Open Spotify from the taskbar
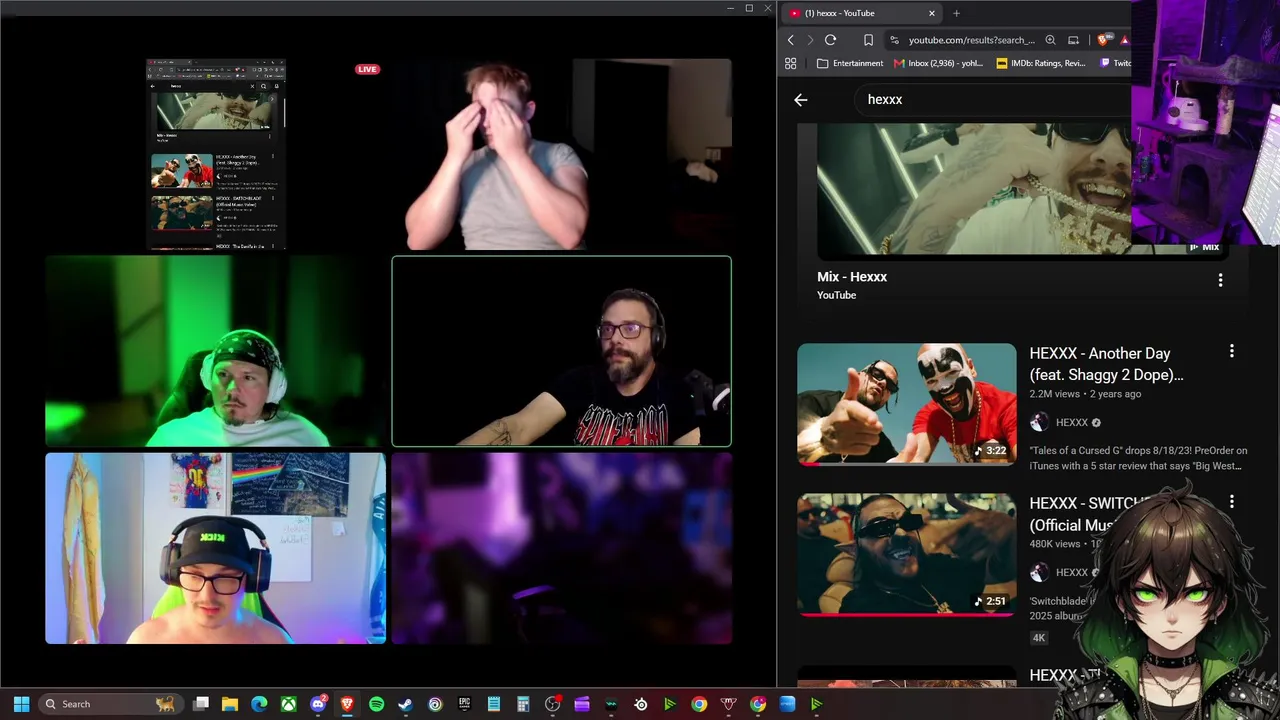The width and height of the screenshot is (1280, 720). 376,704
